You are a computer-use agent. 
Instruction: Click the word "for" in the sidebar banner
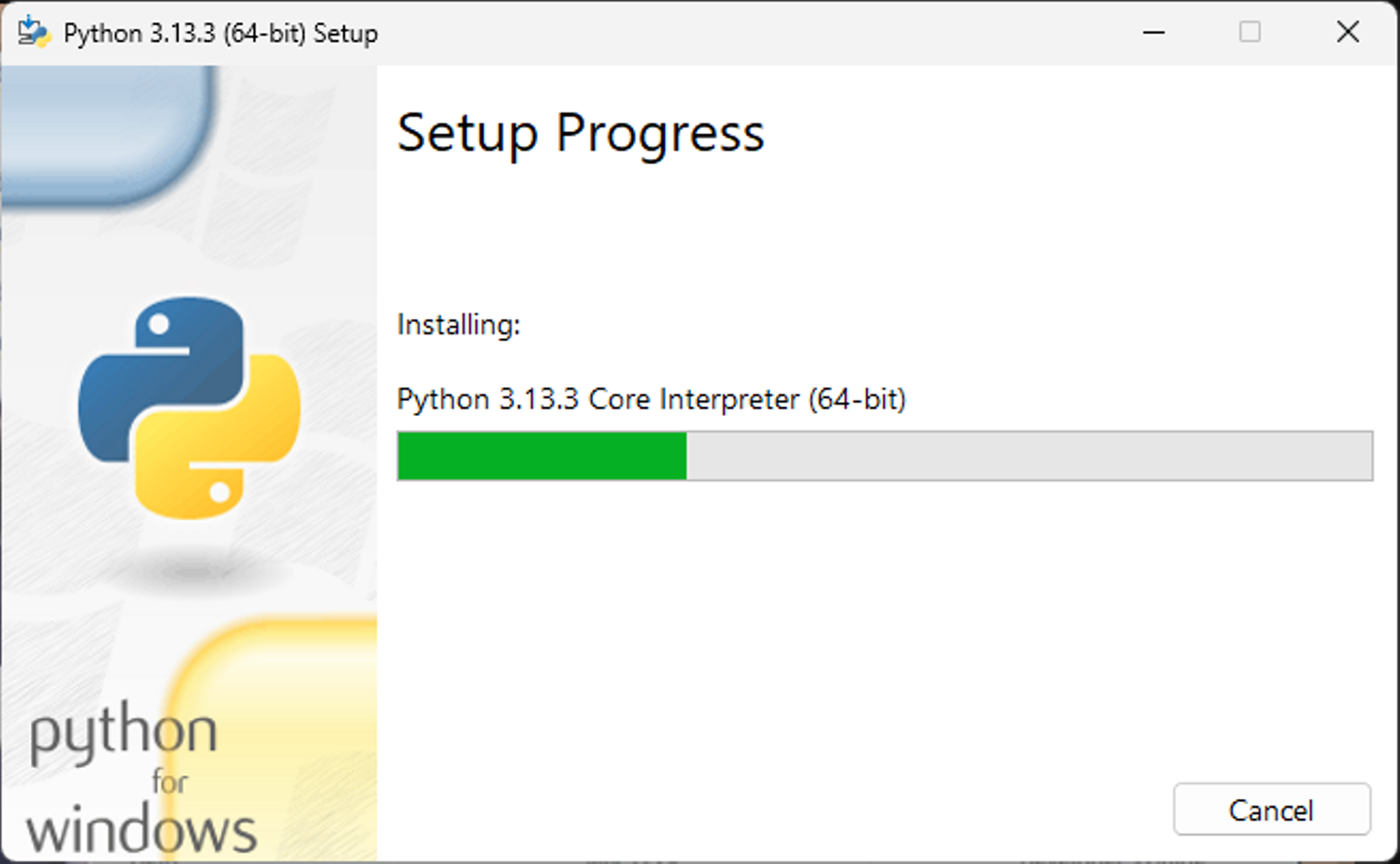169,781
